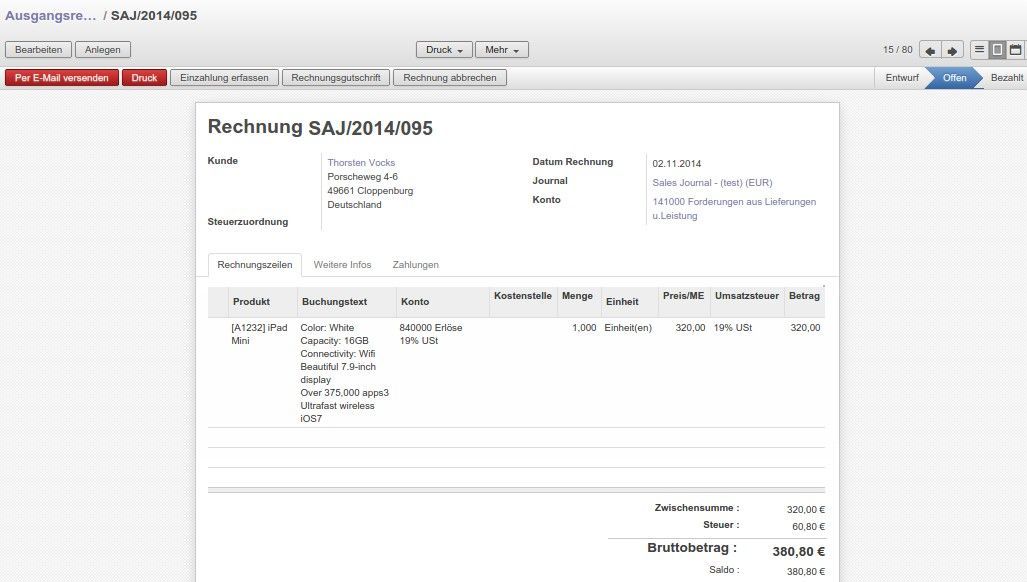The width and height of the screenshot is (1027, 582).
Task: Open the Weitere Infos tab
Action: [342, 265]
